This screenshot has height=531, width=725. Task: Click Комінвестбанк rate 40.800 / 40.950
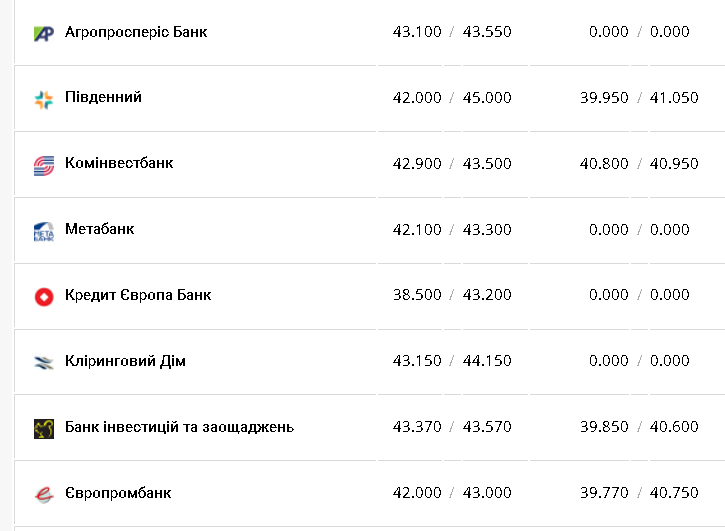[638, 164]
